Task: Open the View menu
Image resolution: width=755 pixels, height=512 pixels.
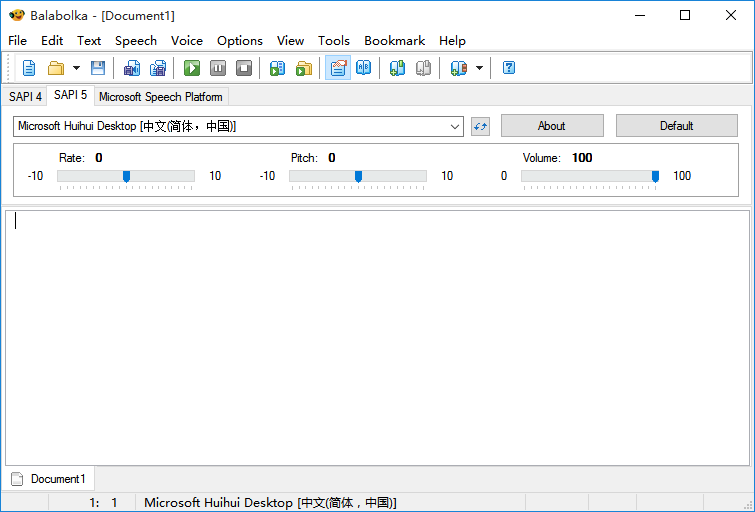Action: pos(290,41)
